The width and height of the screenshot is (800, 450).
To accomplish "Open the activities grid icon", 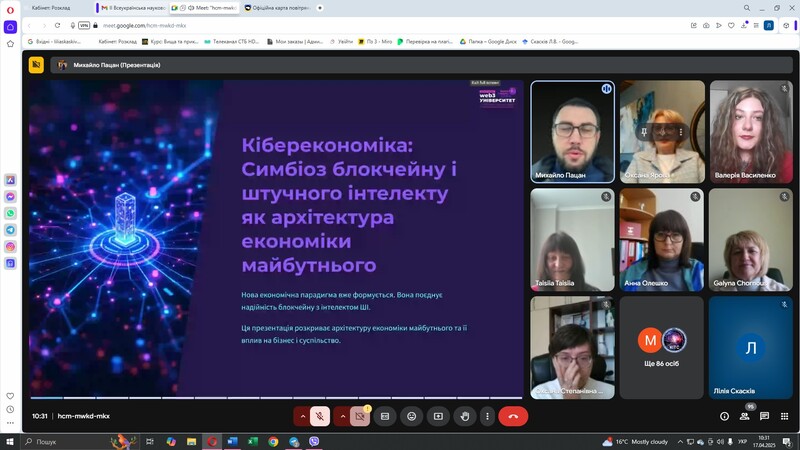I will [x=784, y=416].
